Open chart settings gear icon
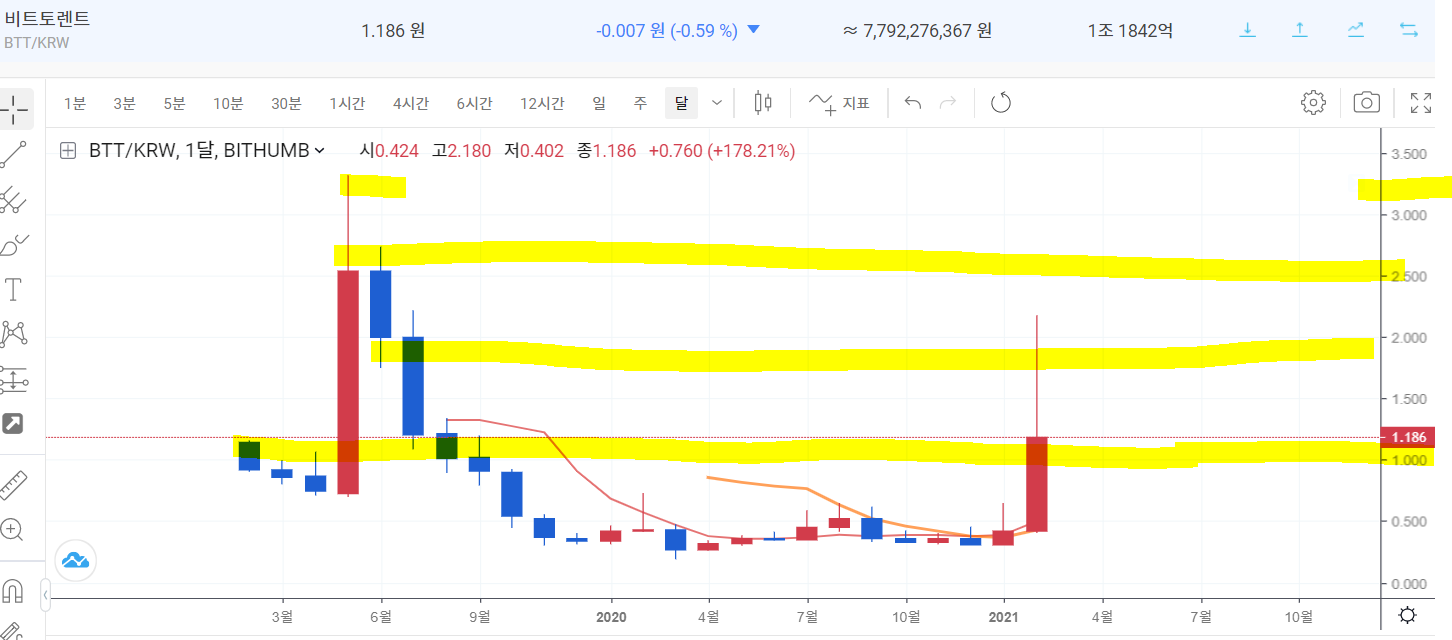The image size is (1452, 640). click(1313, 102)
